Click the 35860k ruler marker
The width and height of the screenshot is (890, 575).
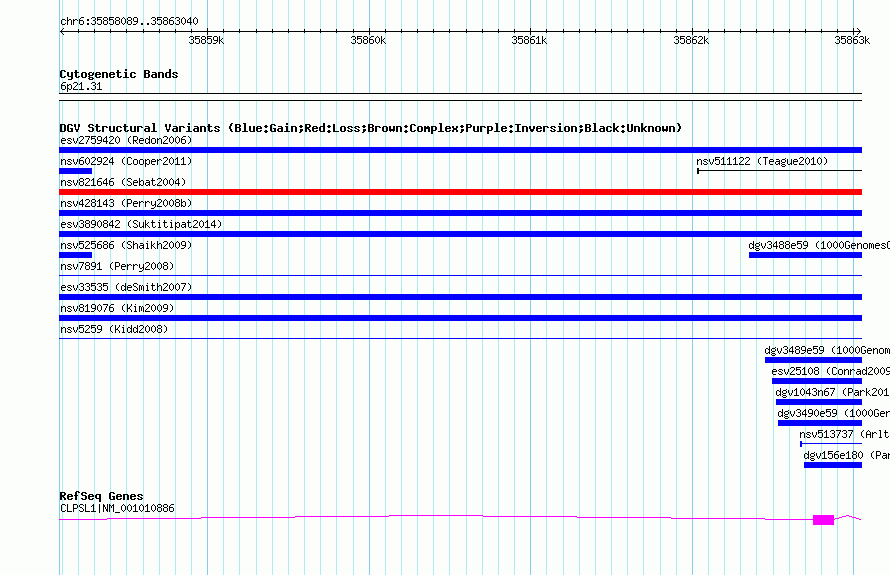[x=368, y=40]
